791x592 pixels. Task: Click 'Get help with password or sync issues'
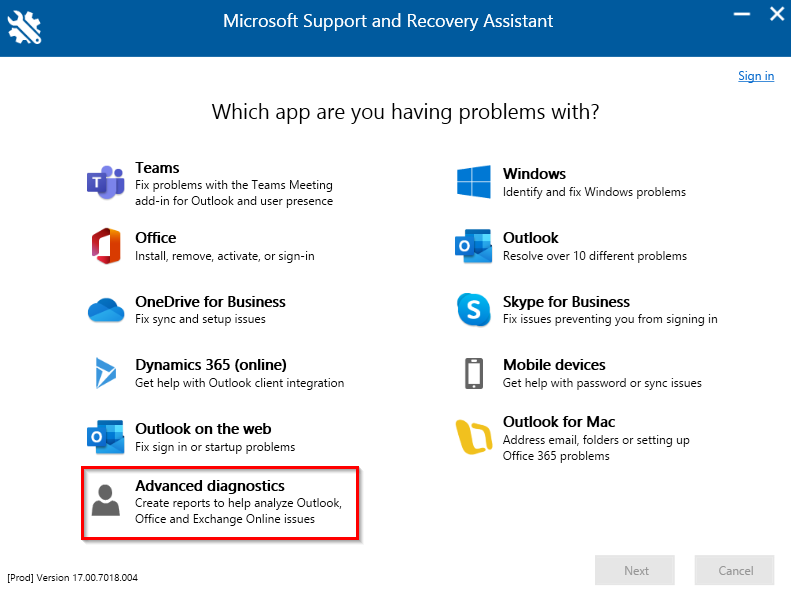pyautogui.click(x=602, y=383)
